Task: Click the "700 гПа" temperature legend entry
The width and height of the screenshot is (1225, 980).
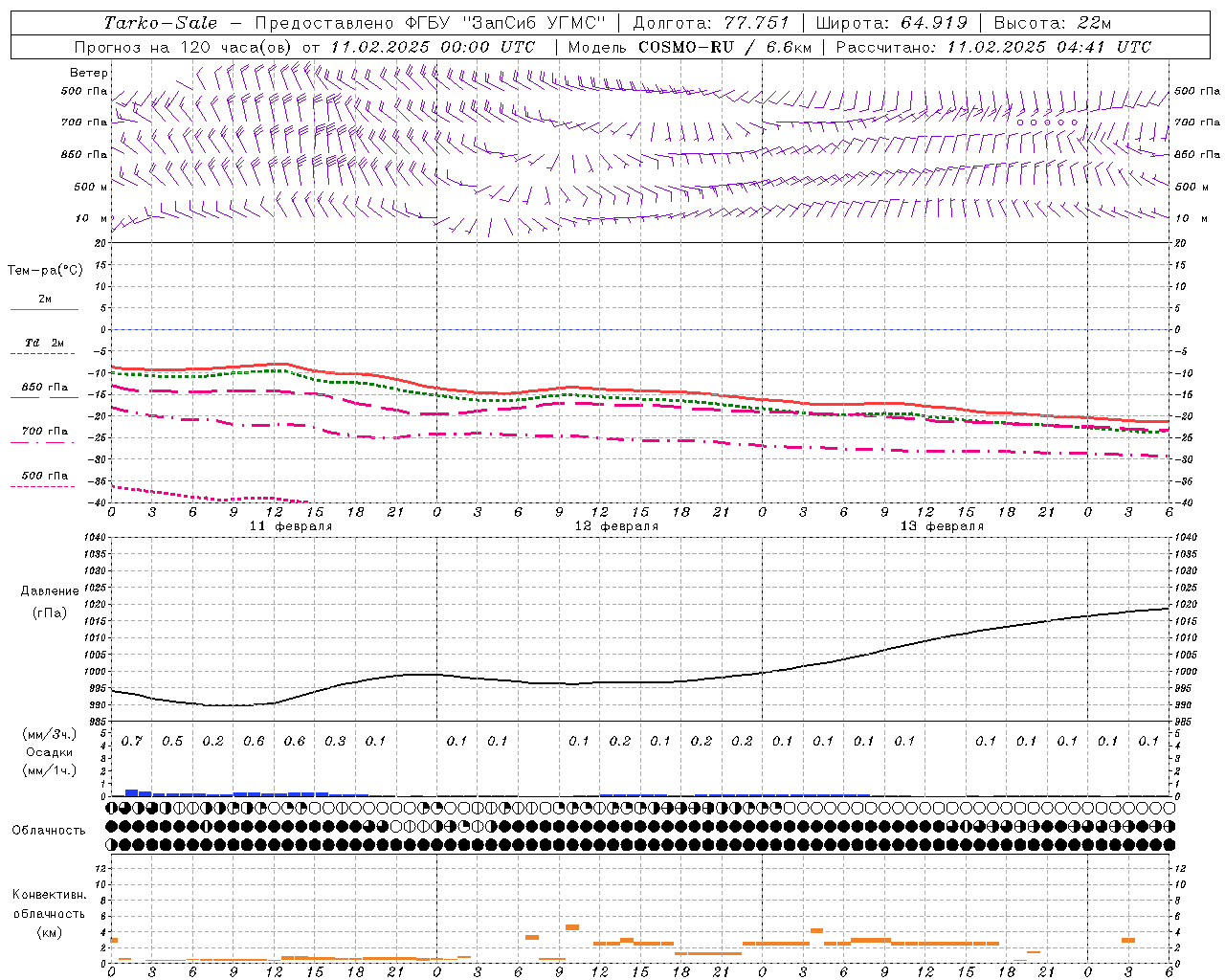Action: [x=45, y=432]
